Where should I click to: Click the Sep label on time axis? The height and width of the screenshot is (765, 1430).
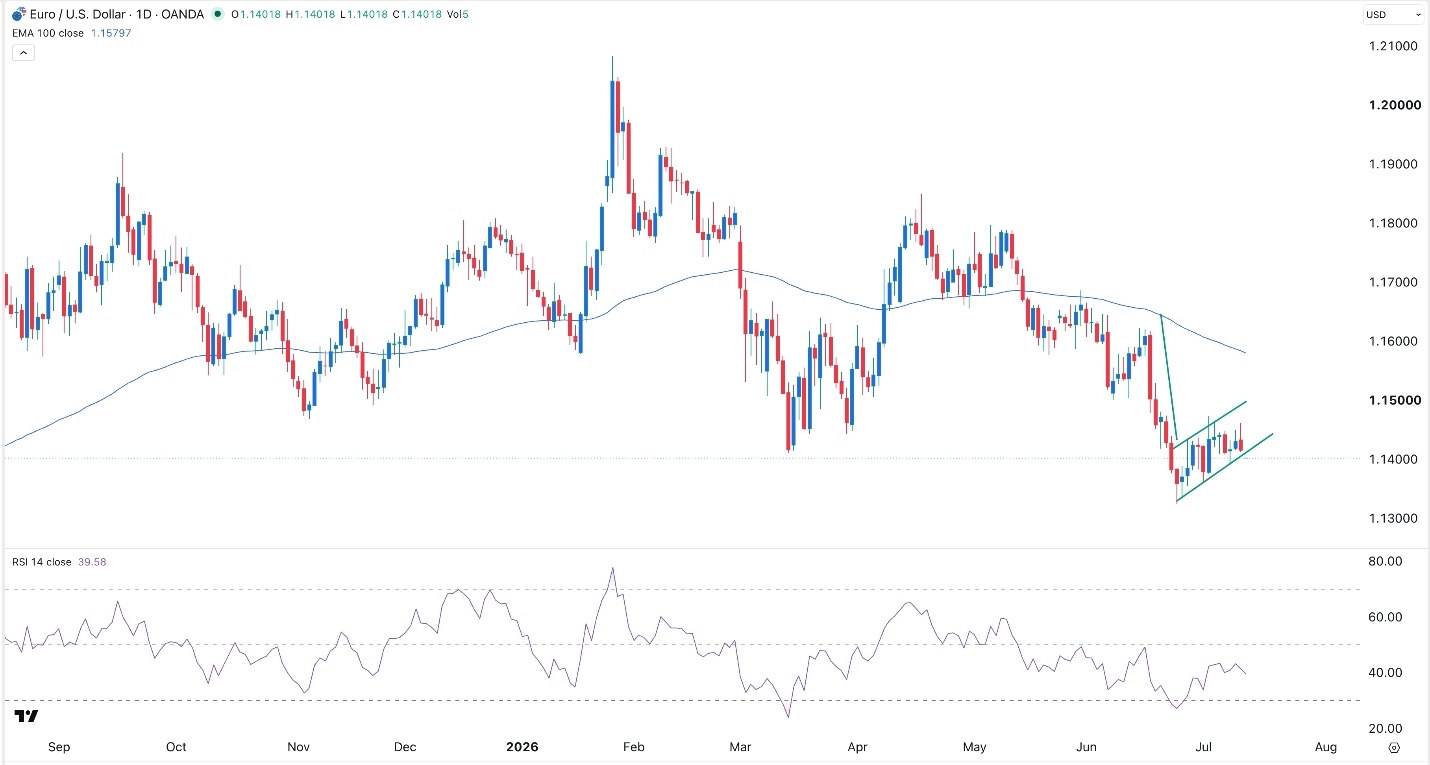(x=59, y=747)
